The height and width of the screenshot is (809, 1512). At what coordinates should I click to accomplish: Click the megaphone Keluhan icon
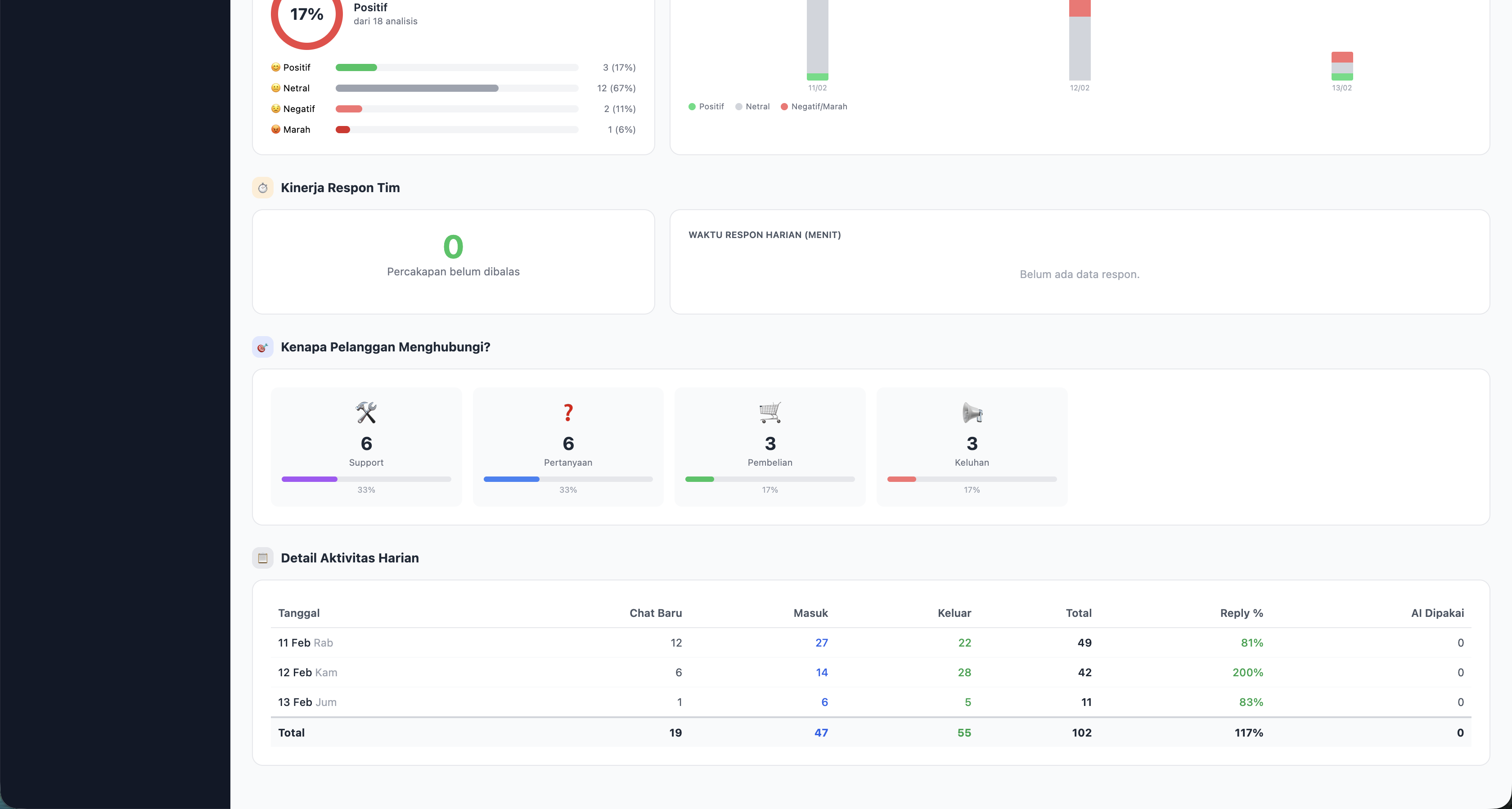972,413
